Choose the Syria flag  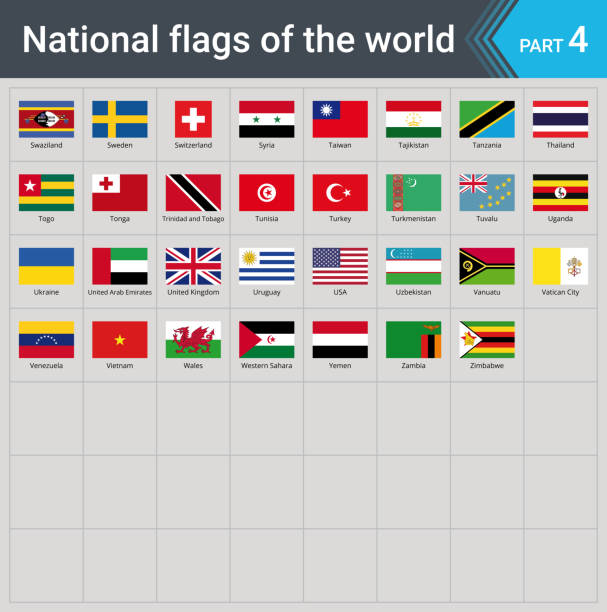[267, 119]
